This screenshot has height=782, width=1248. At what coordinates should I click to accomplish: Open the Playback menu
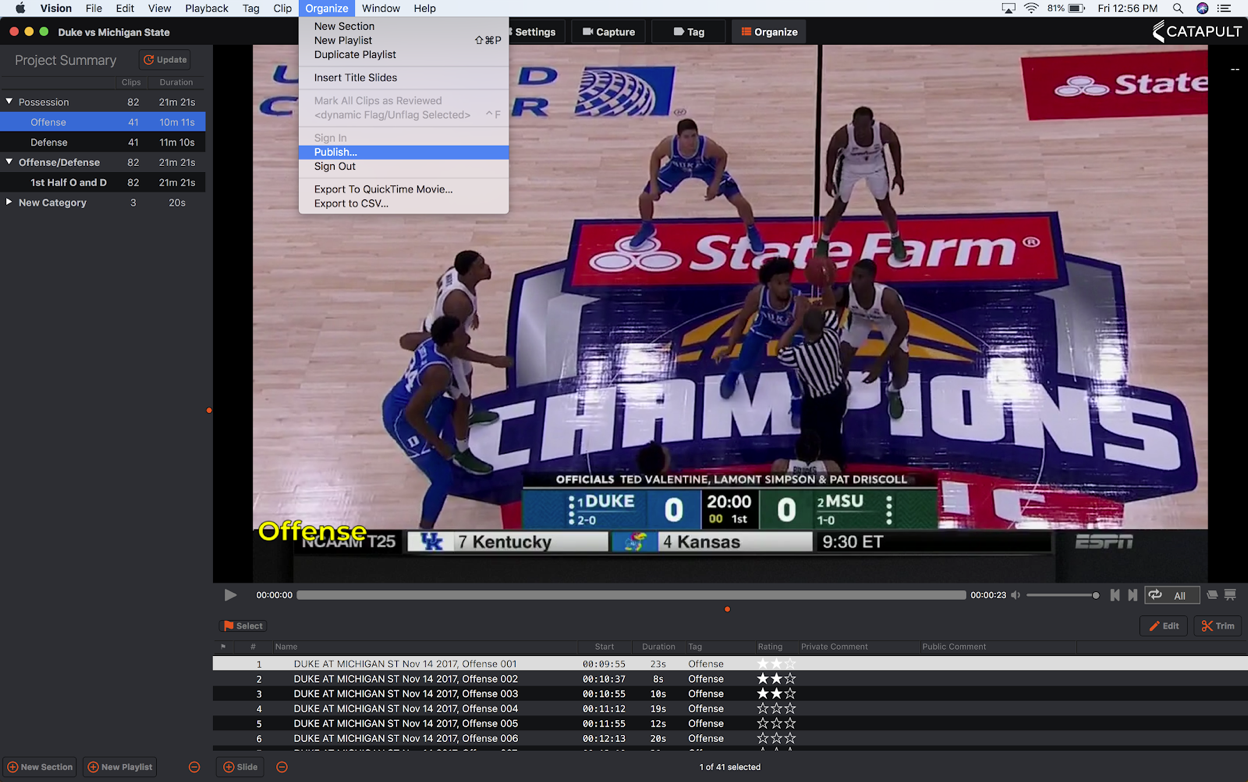[x=206, y=8]
